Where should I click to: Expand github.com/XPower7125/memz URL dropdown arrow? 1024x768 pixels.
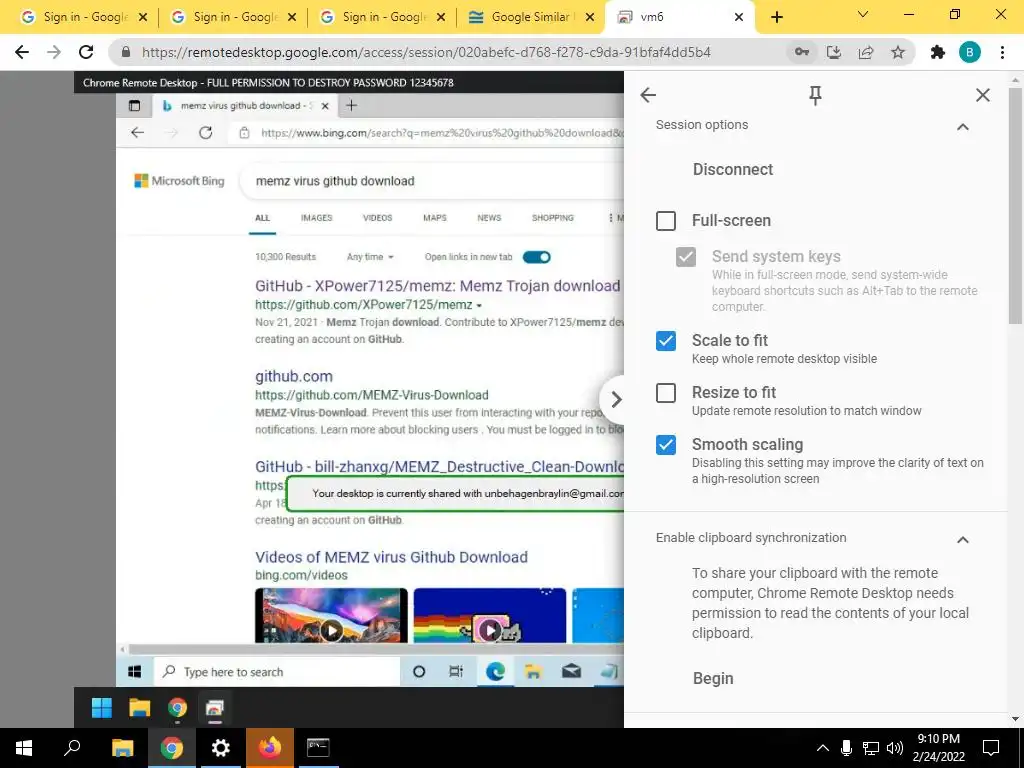coord(479,305)
